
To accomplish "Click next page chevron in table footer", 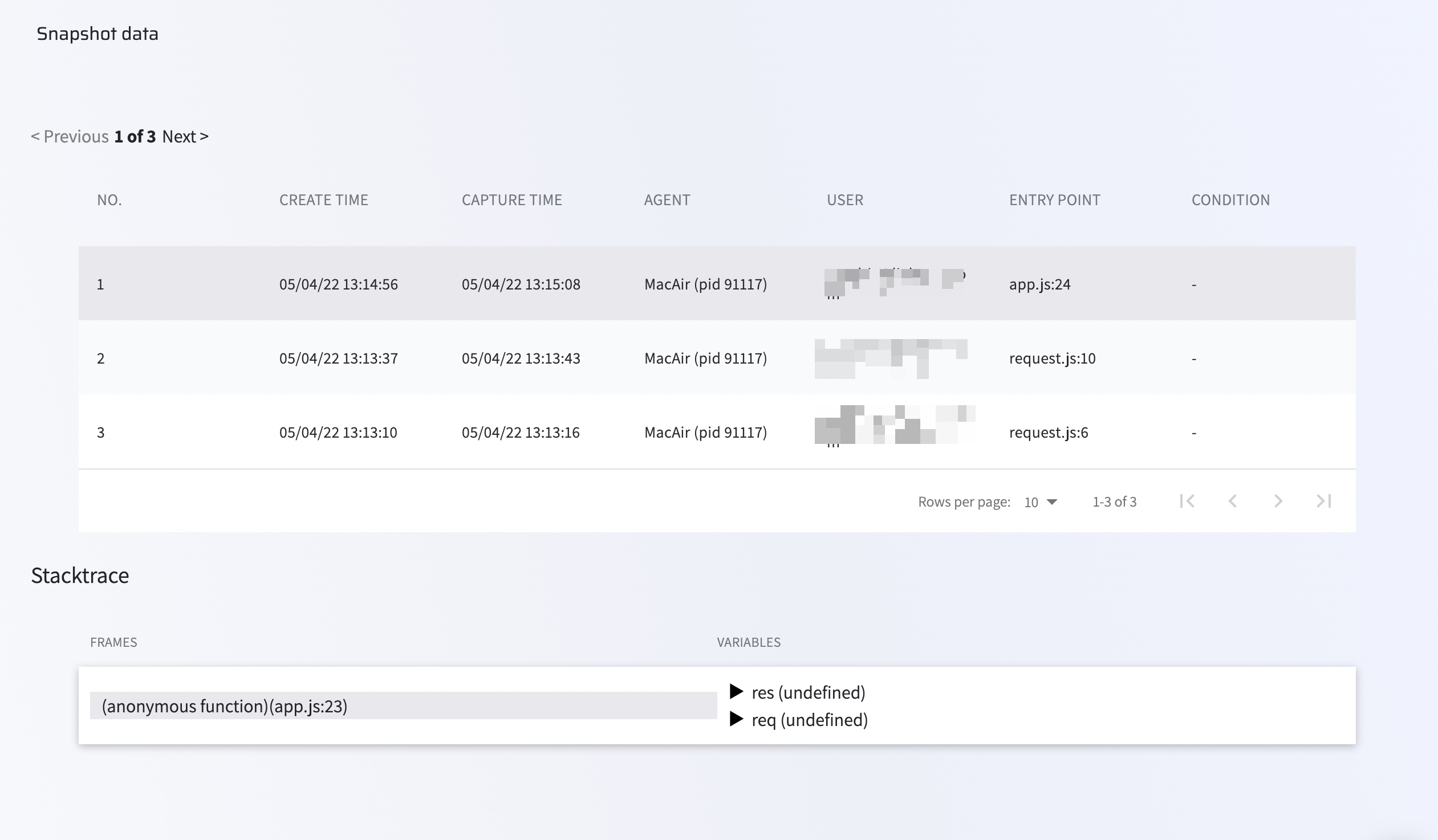I will click(1278, 501).
